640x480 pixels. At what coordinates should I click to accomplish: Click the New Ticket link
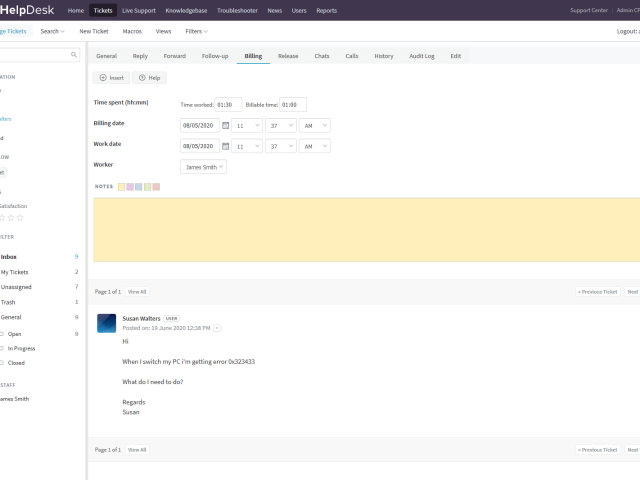coord(94,31)
